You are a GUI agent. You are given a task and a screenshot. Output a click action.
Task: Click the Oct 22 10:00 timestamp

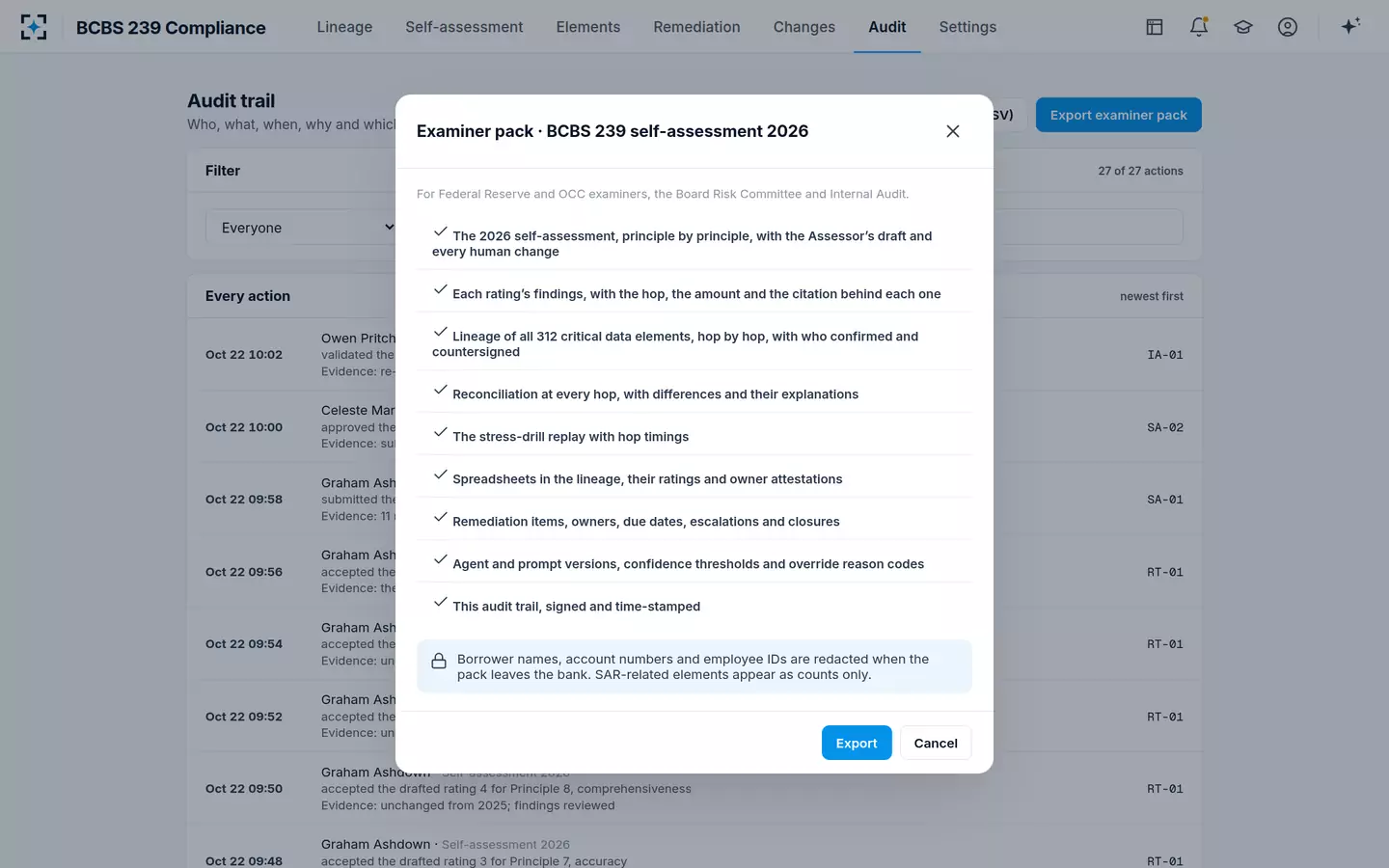(x=244, y=427)
